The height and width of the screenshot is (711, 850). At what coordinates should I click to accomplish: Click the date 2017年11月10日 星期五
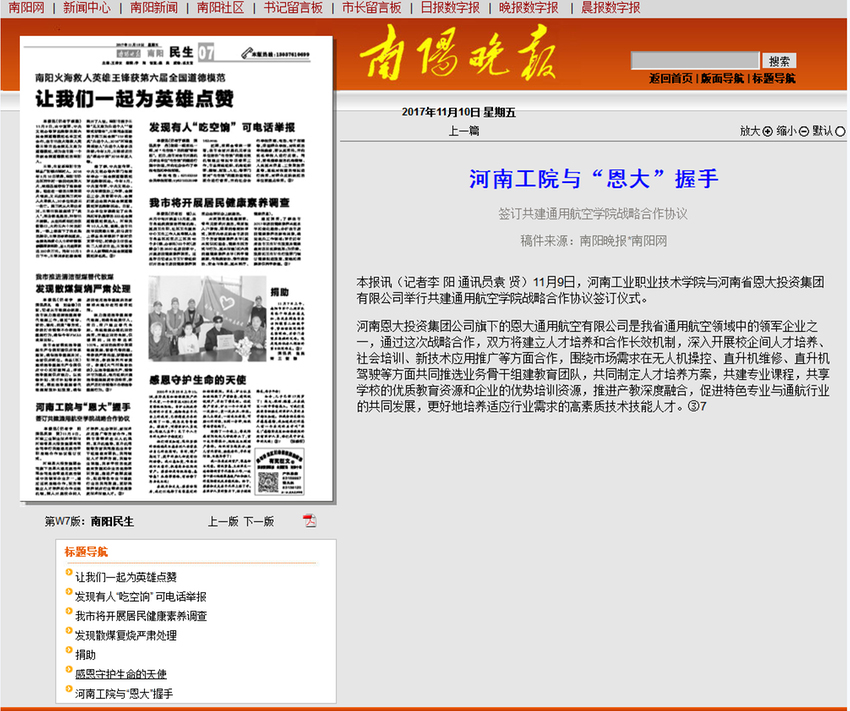click(x=459, y=113)
